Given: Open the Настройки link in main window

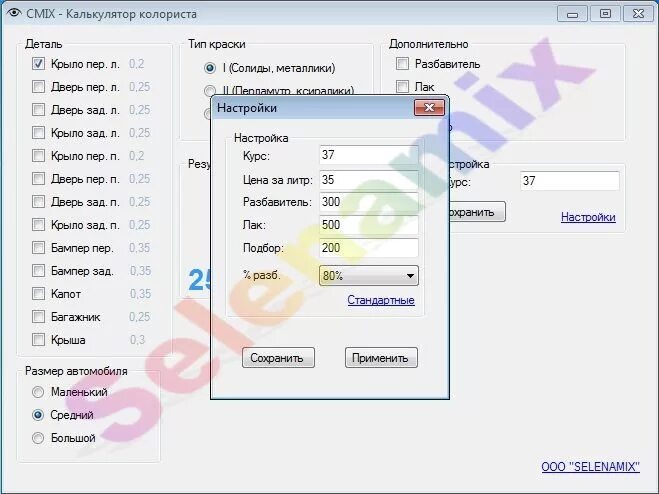Looking at the screenshot, I should click(x=588, y=217).
